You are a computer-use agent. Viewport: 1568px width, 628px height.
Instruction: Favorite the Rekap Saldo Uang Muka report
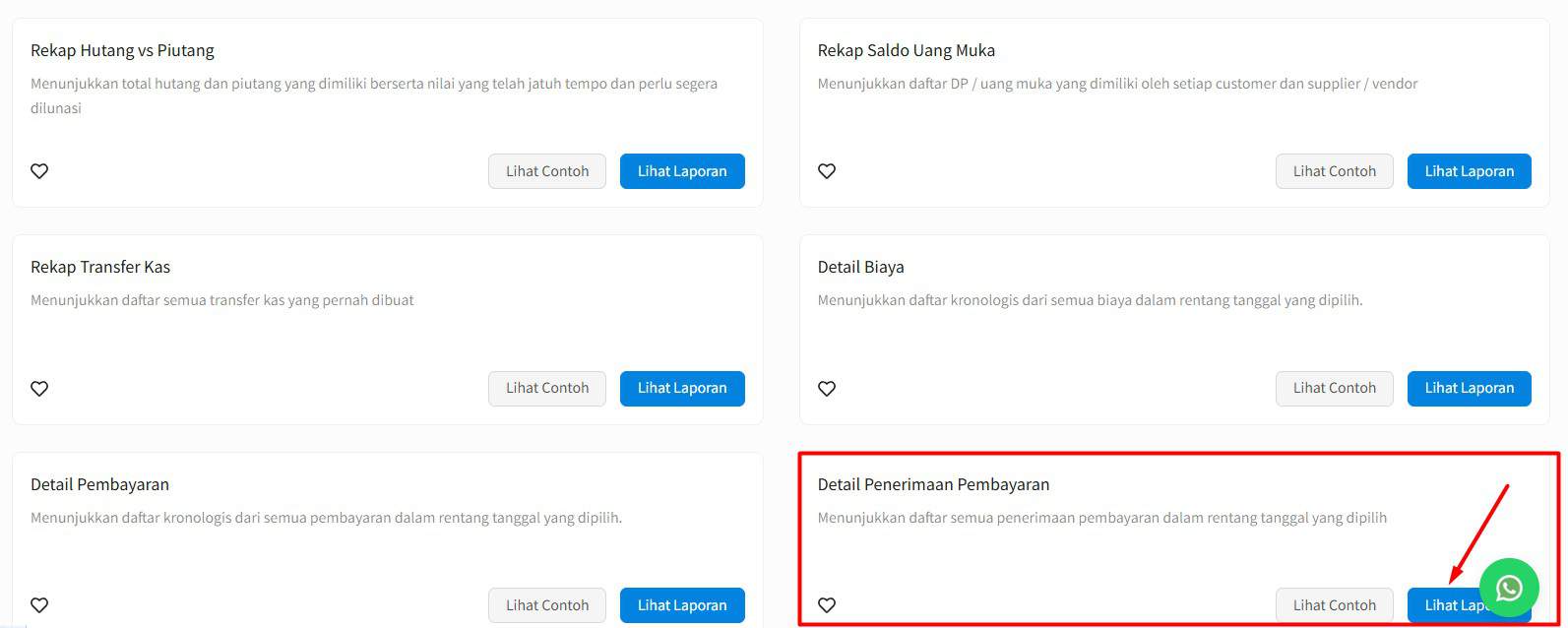tap(827, 171)
